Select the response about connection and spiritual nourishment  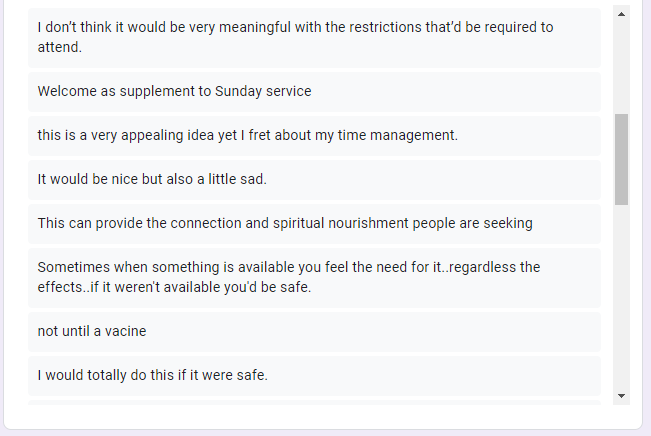314,224
